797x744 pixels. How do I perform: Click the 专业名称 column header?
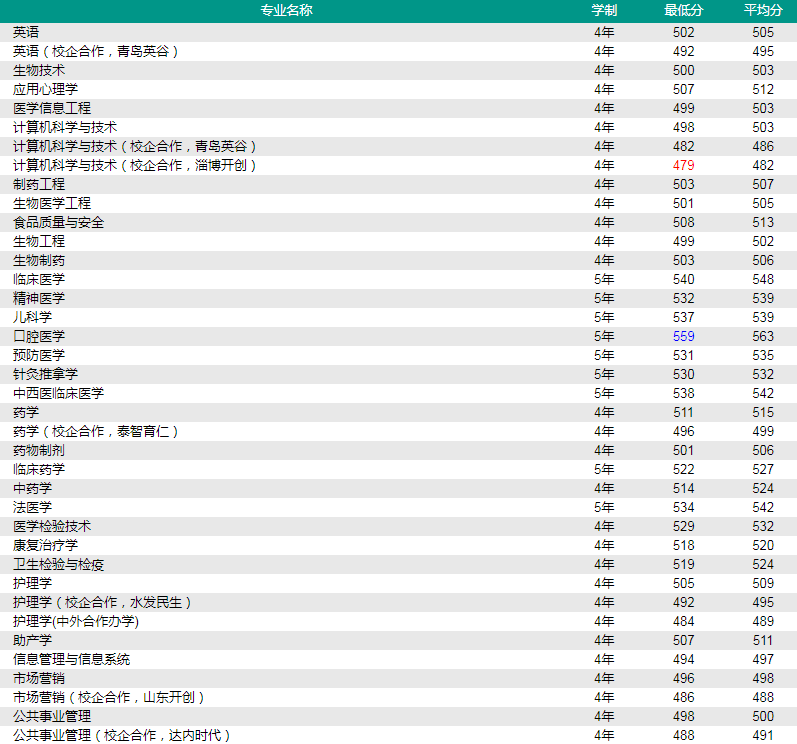(286, 10)
